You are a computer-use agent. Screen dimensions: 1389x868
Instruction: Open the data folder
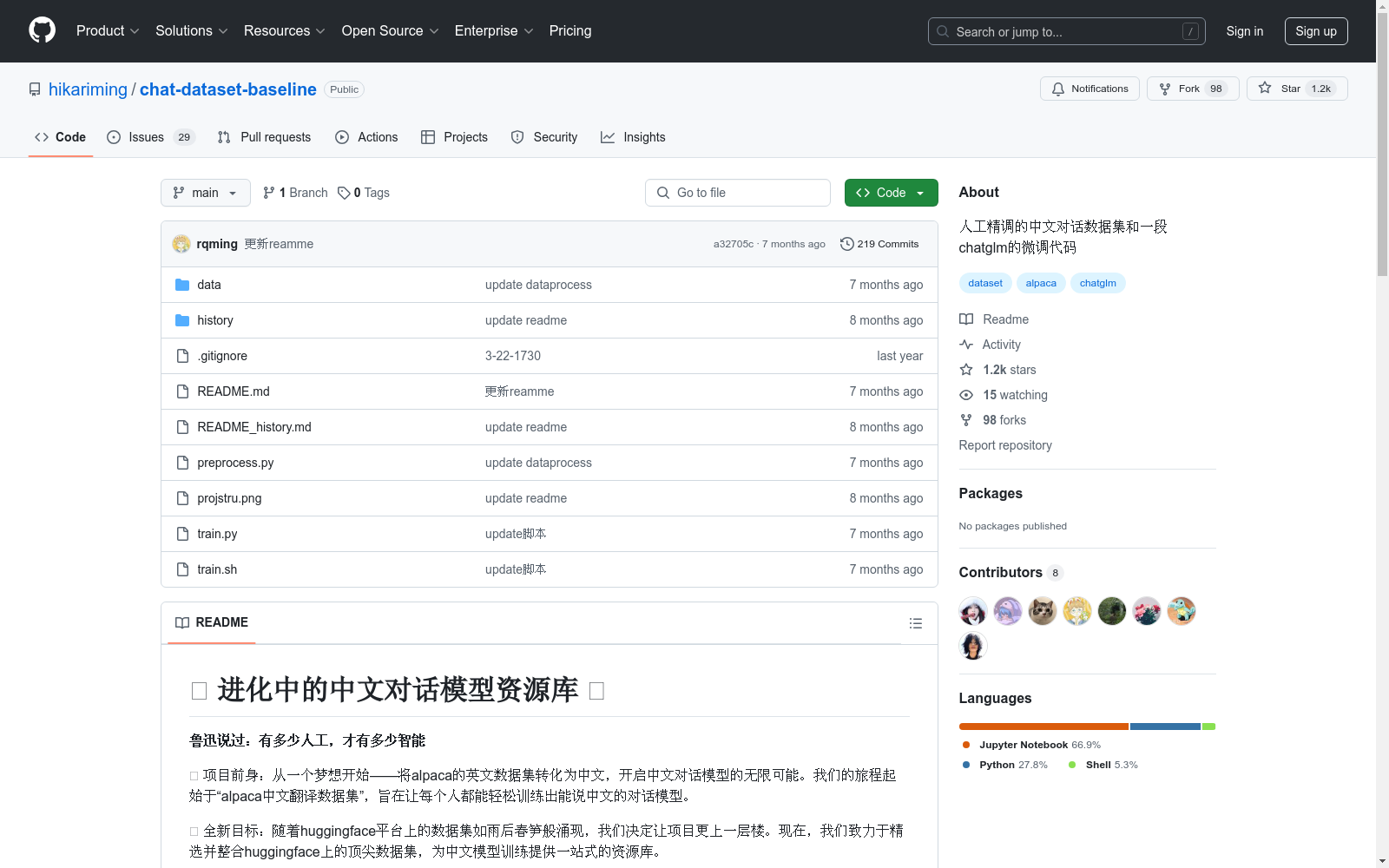point(208,285)
